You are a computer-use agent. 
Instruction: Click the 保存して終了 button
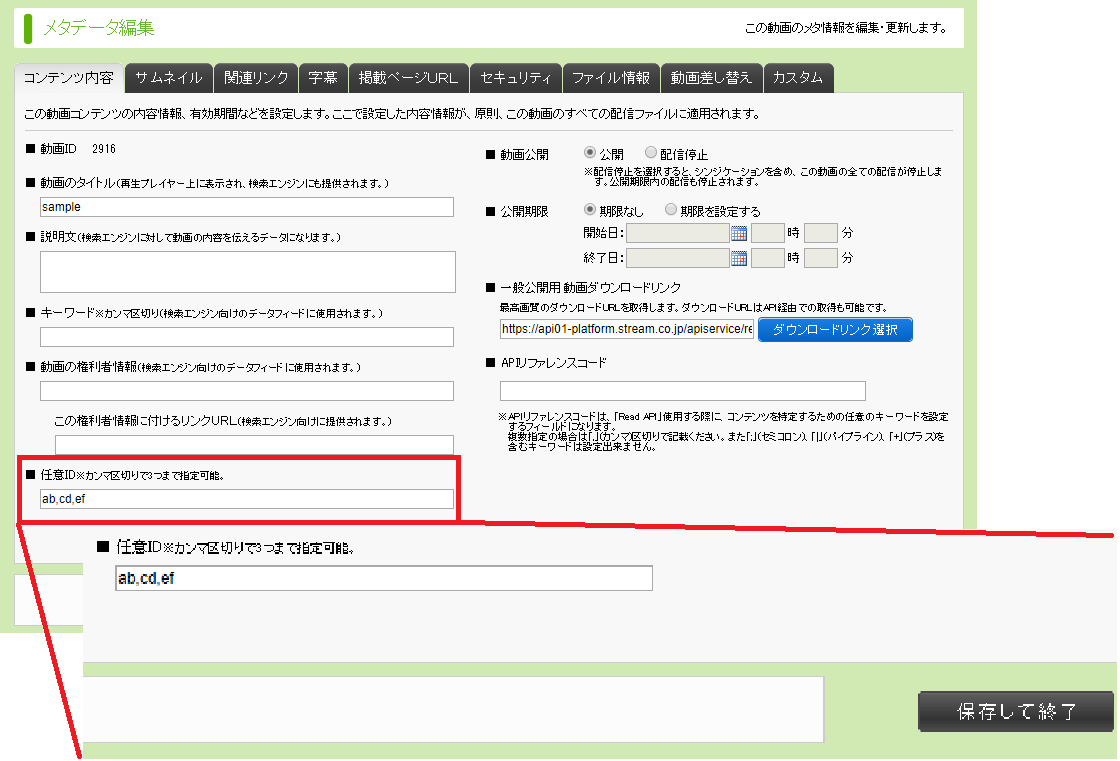pyautogui.click(x=1016, y=711)
